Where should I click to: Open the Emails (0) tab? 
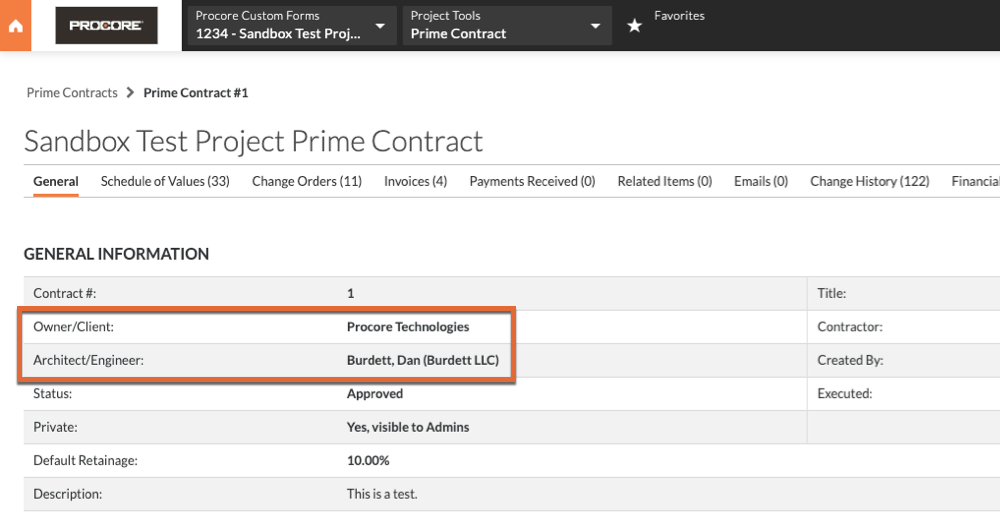tap(761, 182)
